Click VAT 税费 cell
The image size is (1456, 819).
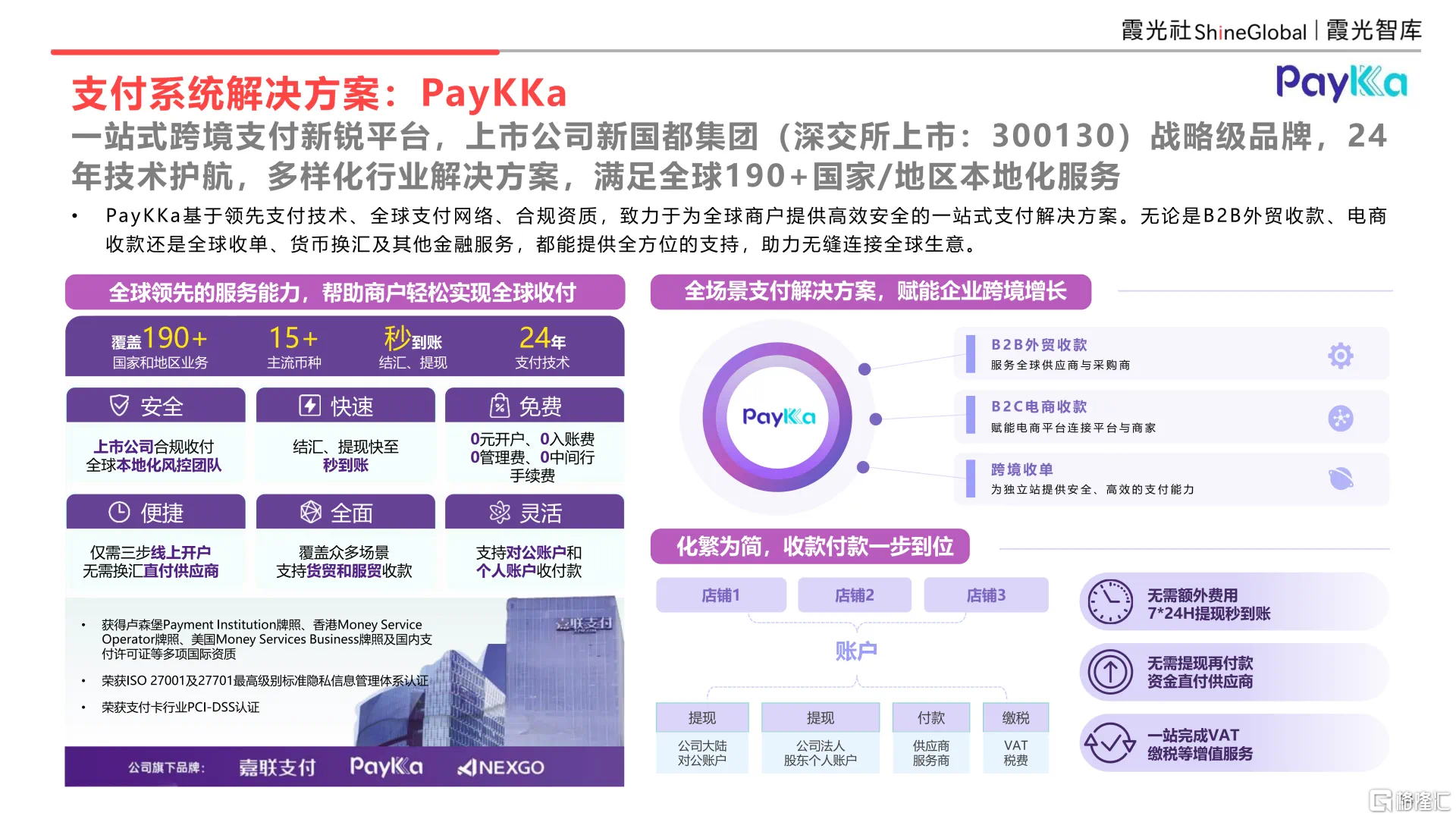pos(1015,753)
